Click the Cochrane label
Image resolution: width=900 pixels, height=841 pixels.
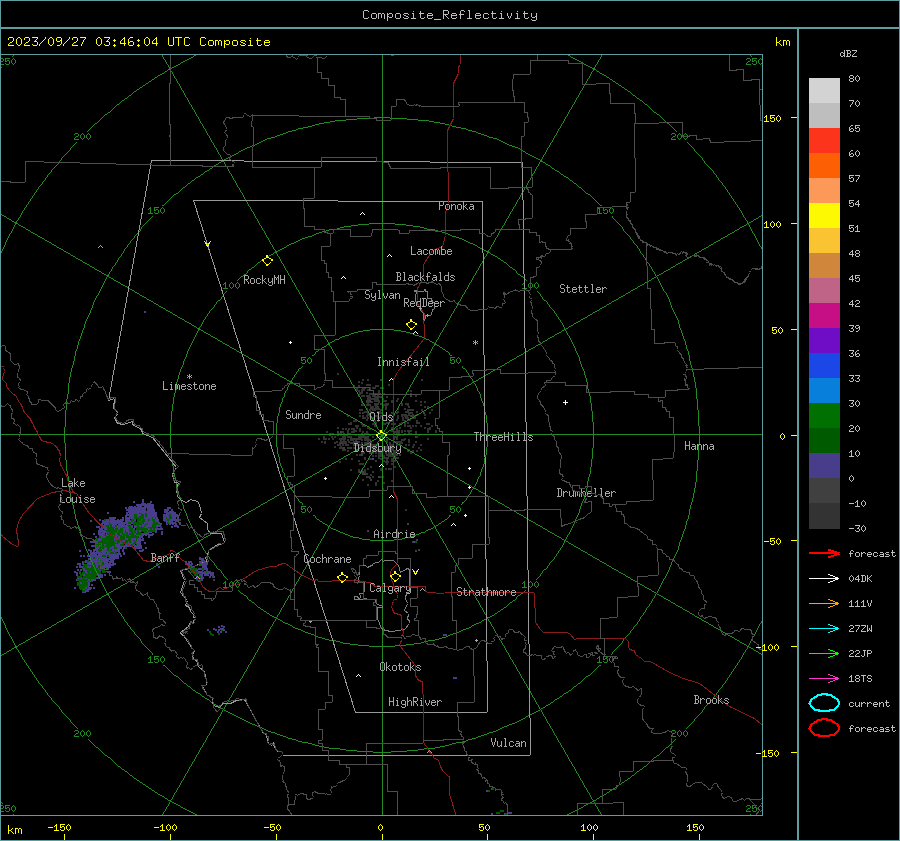click(x=327, y=559)
